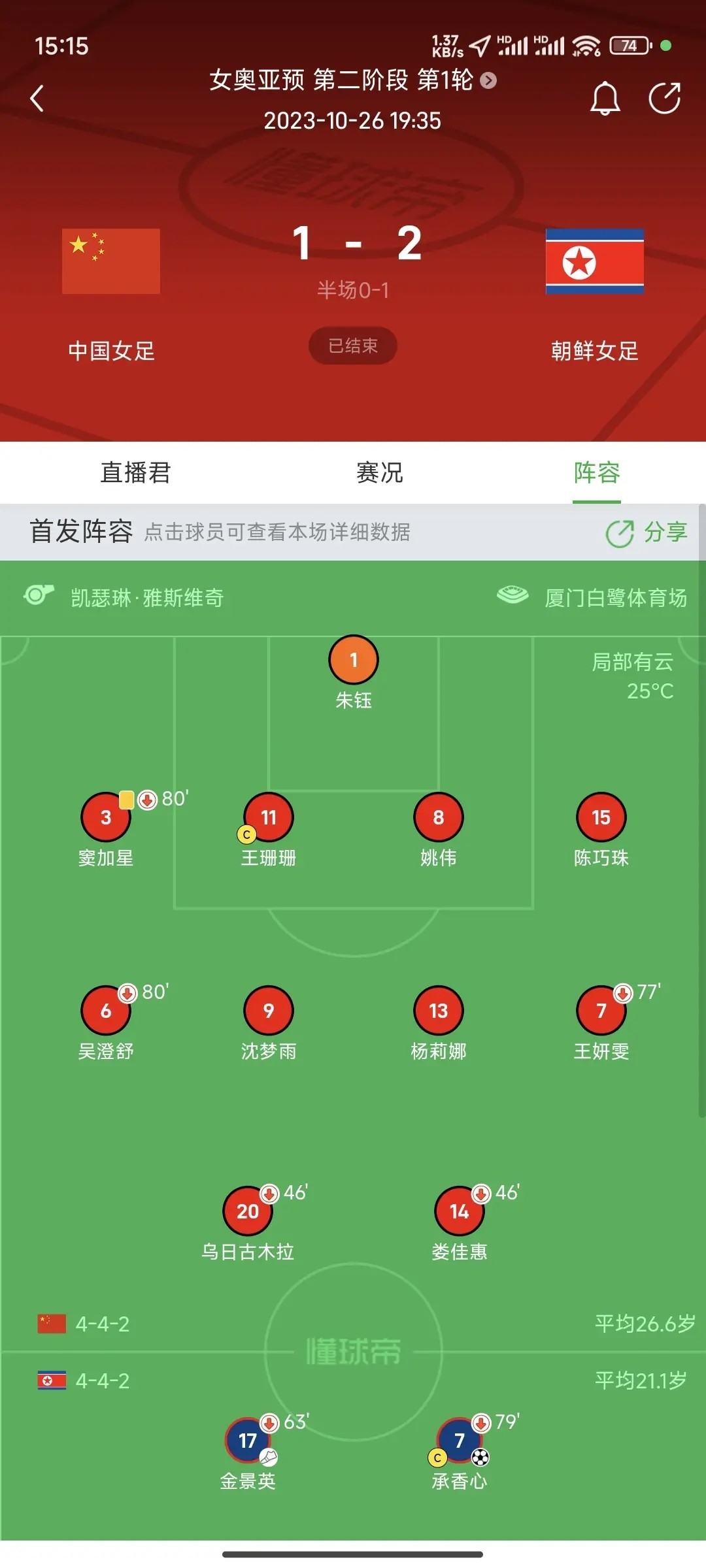
Task: Switch to the 直播君 tab
Action: tap(135, 472)
